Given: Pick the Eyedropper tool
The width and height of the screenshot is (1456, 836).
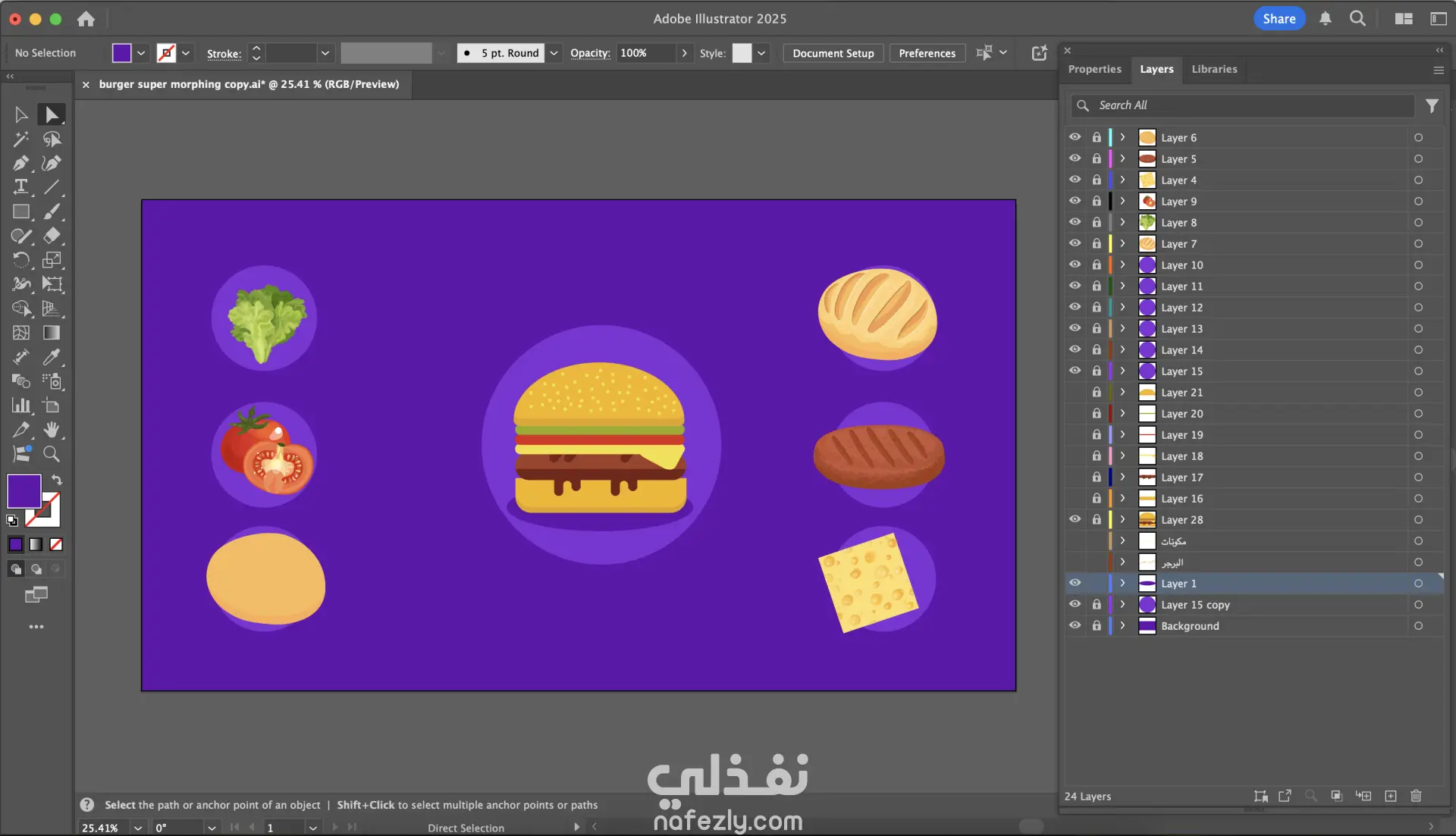Looking at the screenshot, I should (x=52, y=357).
